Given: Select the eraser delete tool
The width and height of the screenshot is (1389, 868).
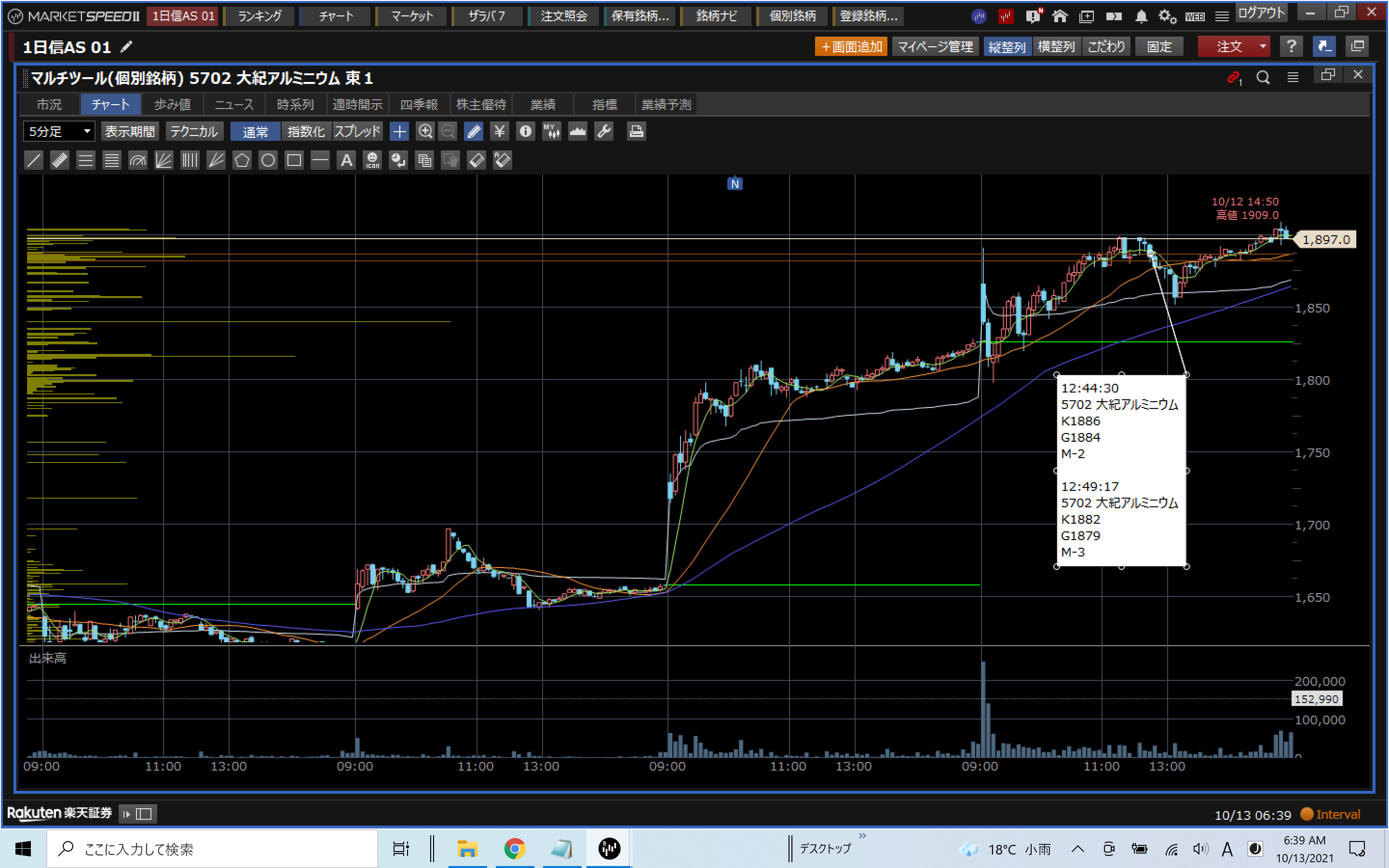Looking at the screenshot, I should pyautogui.click(x=477, y=160).
